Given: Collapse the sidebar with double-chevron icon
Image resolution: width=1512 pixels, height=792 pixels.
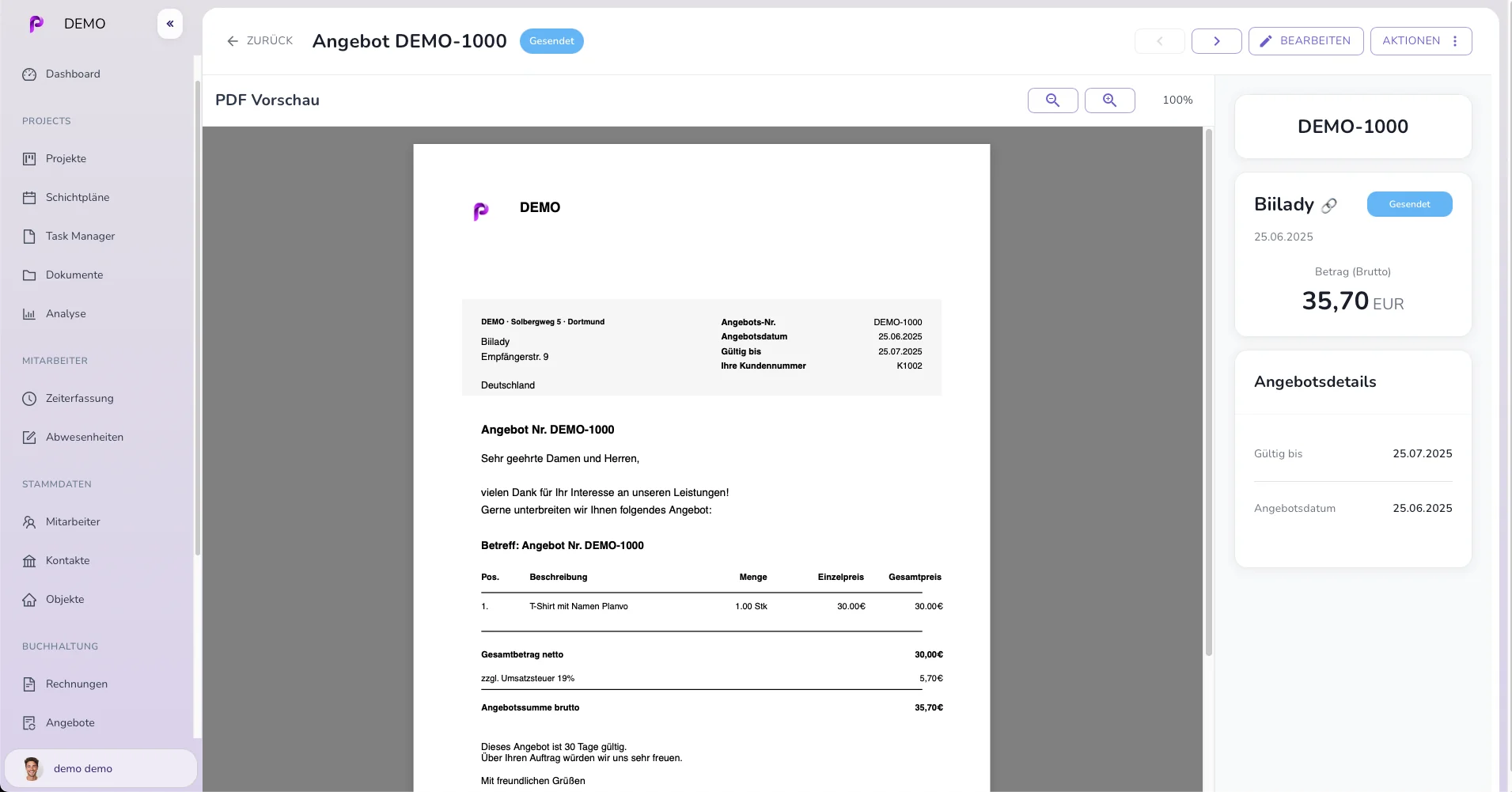Looking at the screenshot, I should [x=170, y=24].
